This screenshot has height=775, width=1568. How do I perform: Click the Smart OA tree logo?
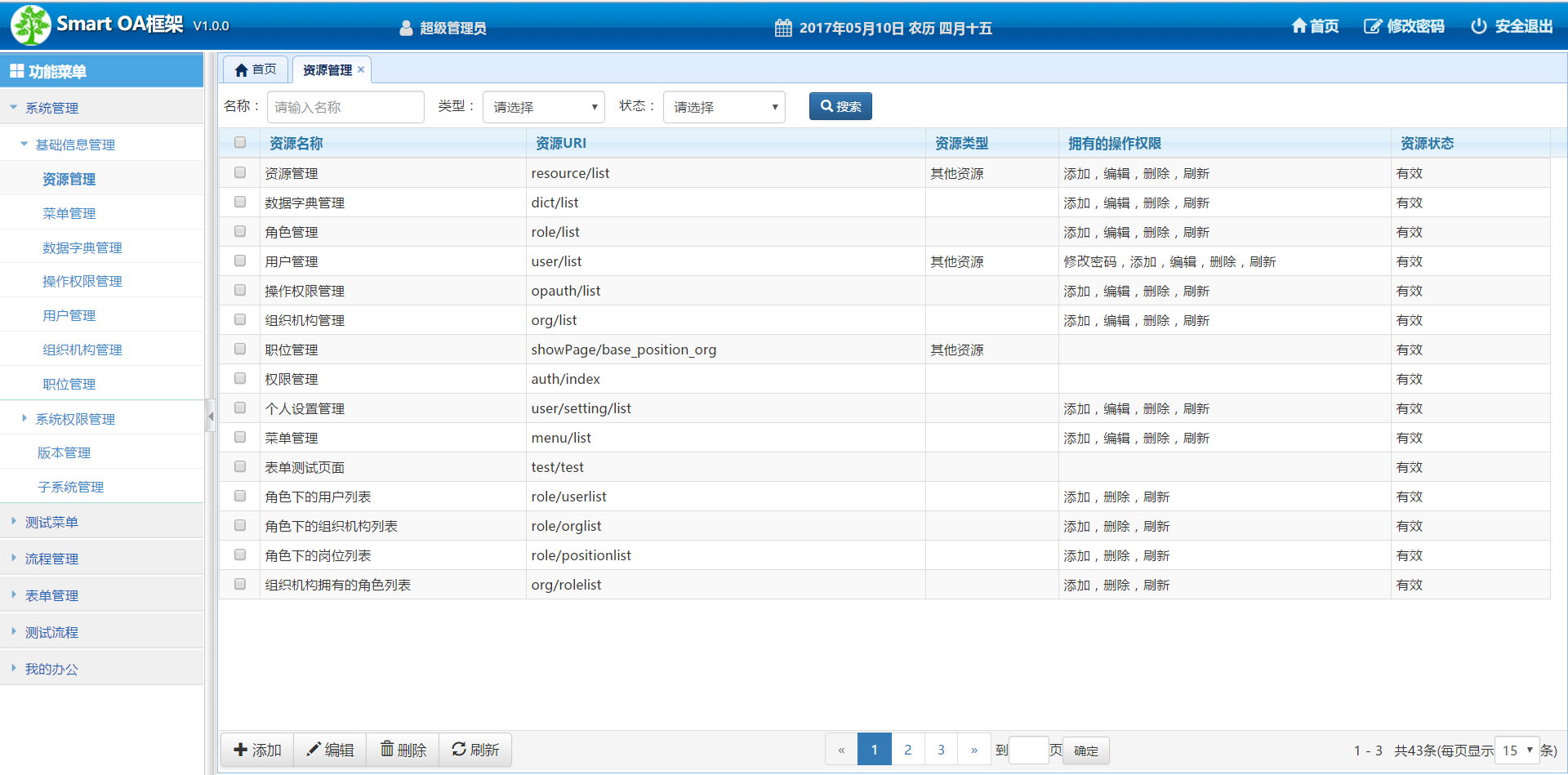point(31,25)
